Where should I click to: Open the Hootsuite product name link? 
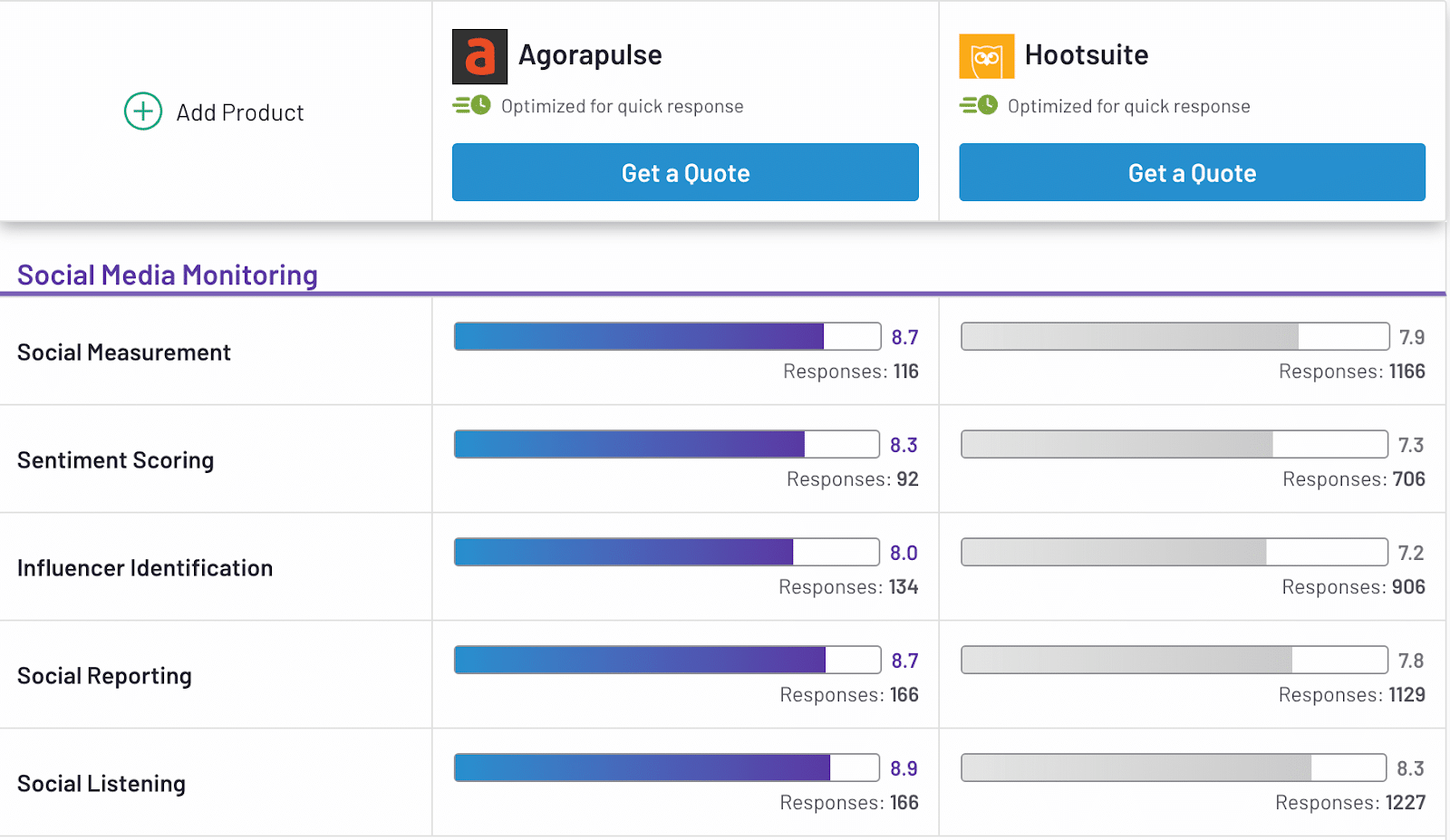click(x=1087, y=55)
